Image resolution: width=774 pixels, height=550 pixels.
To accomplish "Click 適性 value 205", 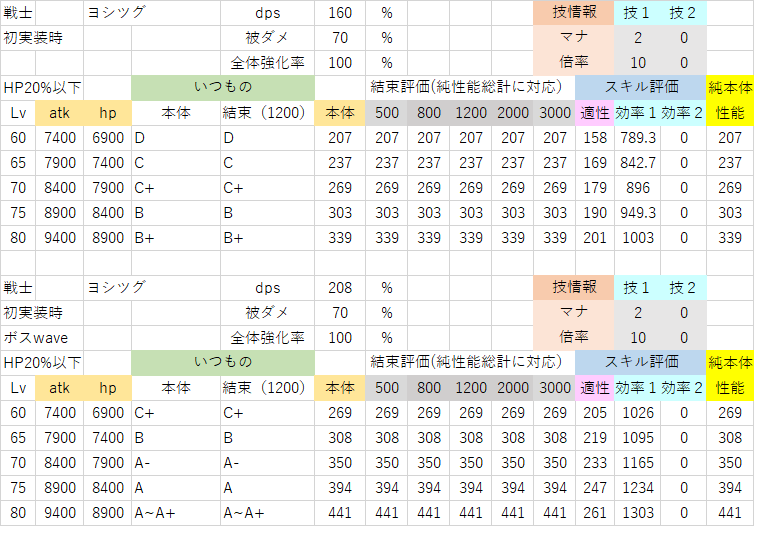I will tap(595, 413).
